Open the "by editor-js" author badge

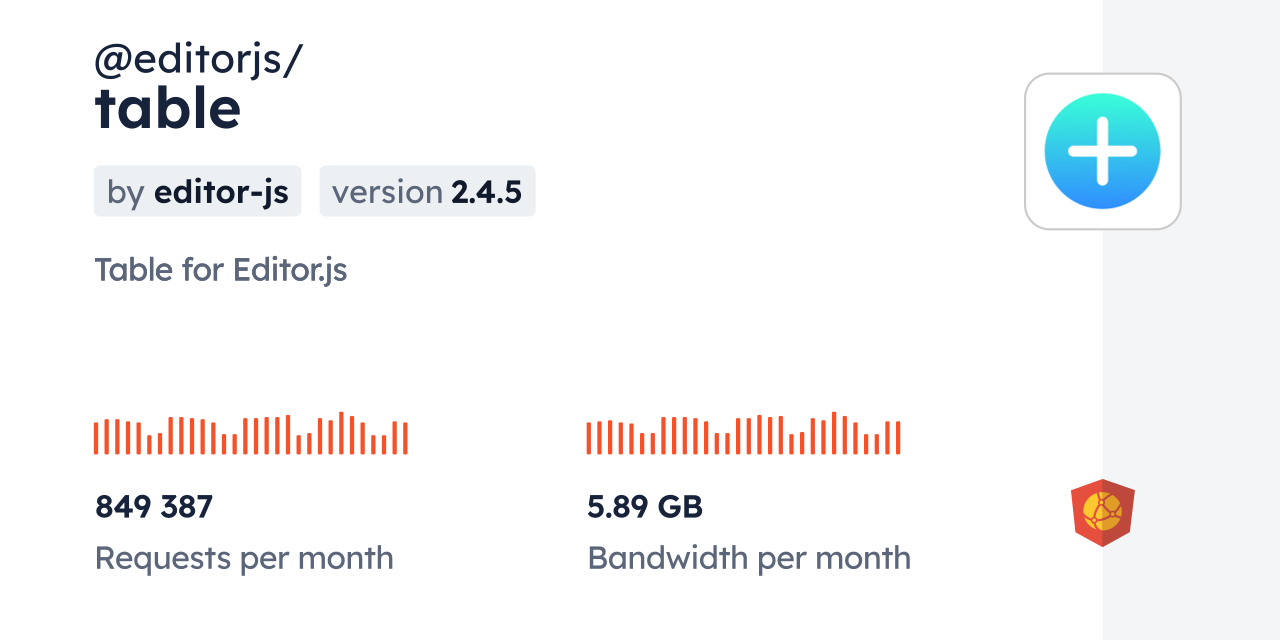(x=197, y=191)
